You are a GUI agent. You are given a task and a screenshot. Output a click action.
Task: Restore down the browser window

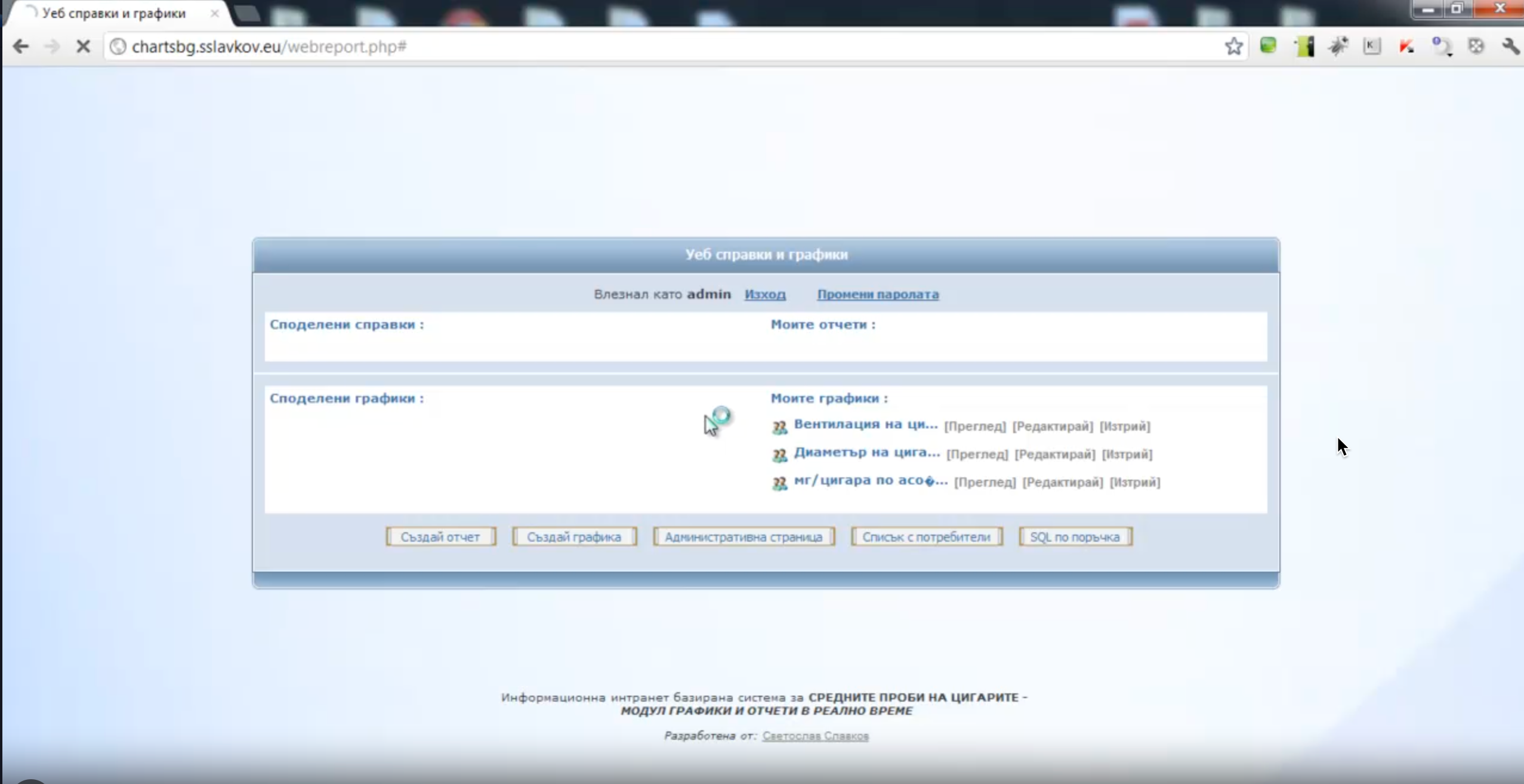coord(1457,9)
